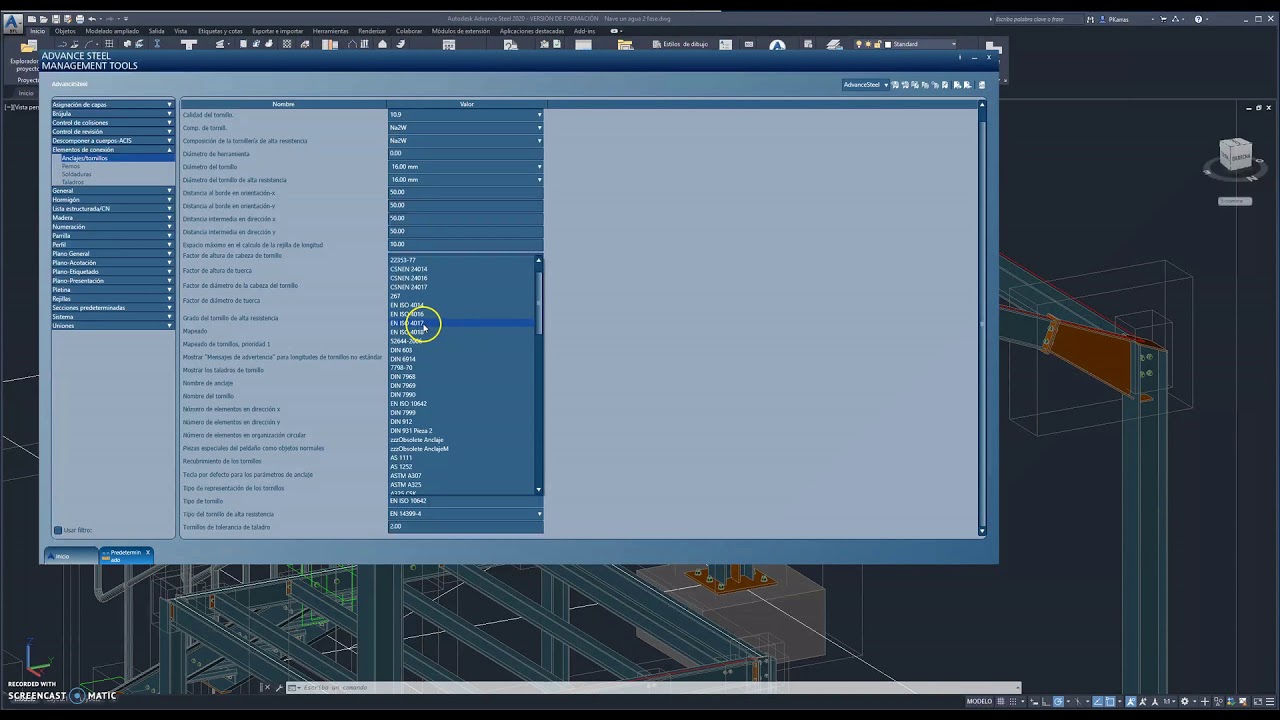This screenshot has width=1280, height=720.
Task: Click the customization menu icon in status bar
Action: pyautogui.click(x=1271, y=701)
